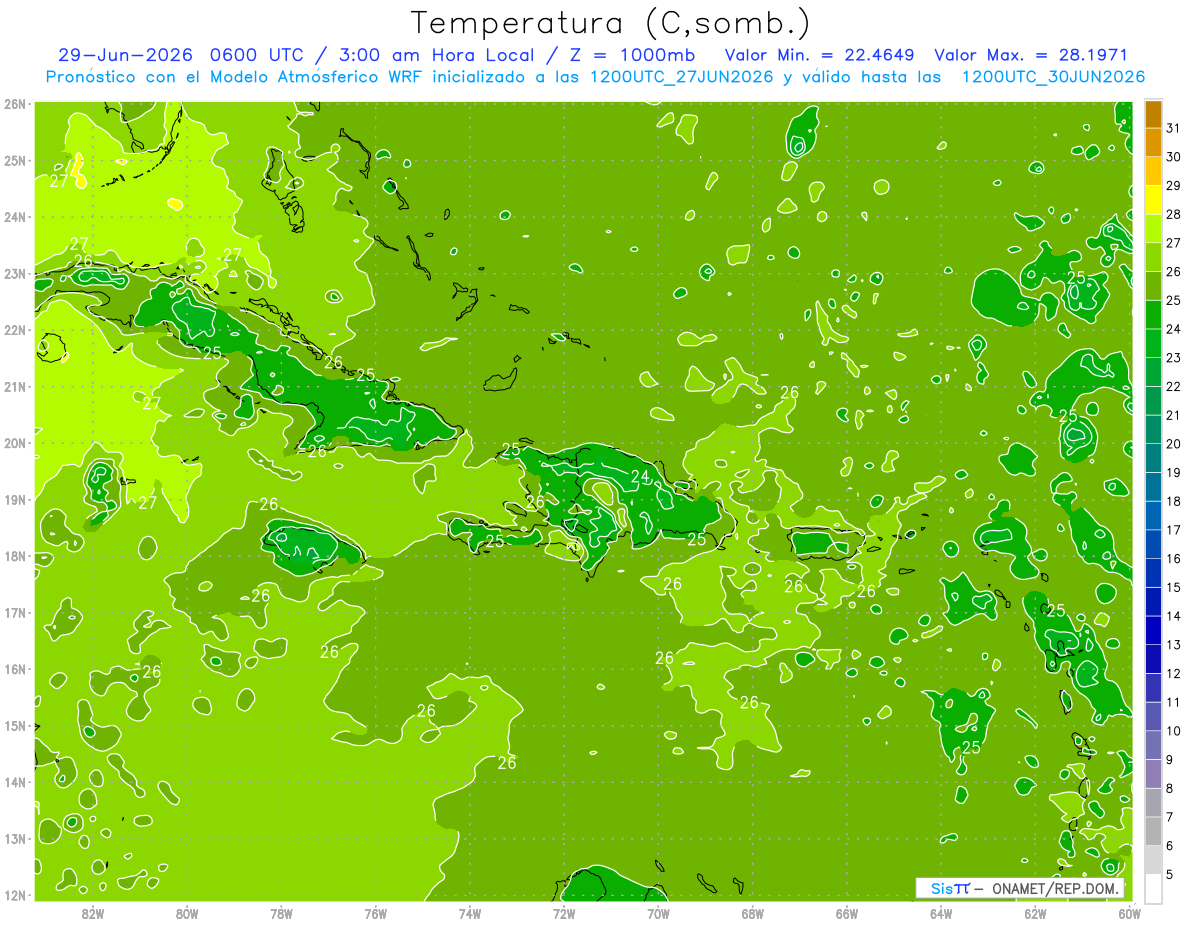
Task: Click the "Valor Min. = 22.4649" readout
Action: tap(821, 55)
